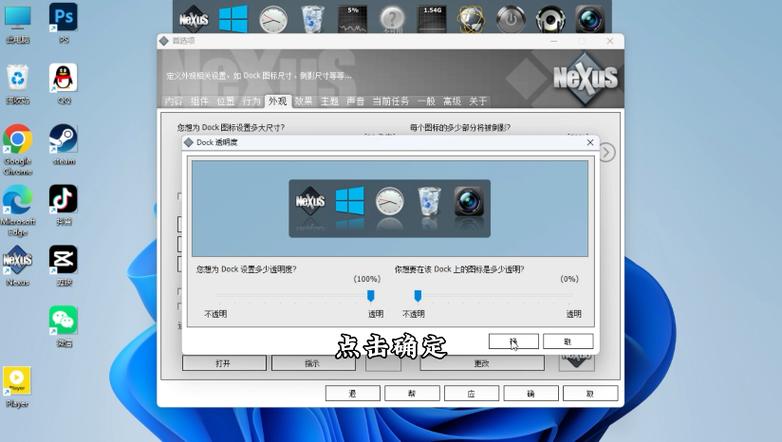Open the CapCut 剪映 desktop shortcut
Screen dimensions: 782x442
click(63, 265)
